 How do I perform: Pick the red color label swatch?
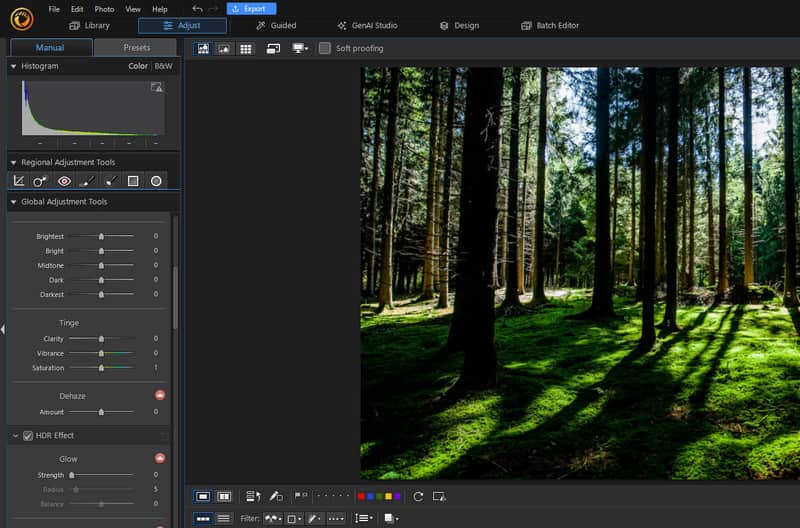pos(361,496)
